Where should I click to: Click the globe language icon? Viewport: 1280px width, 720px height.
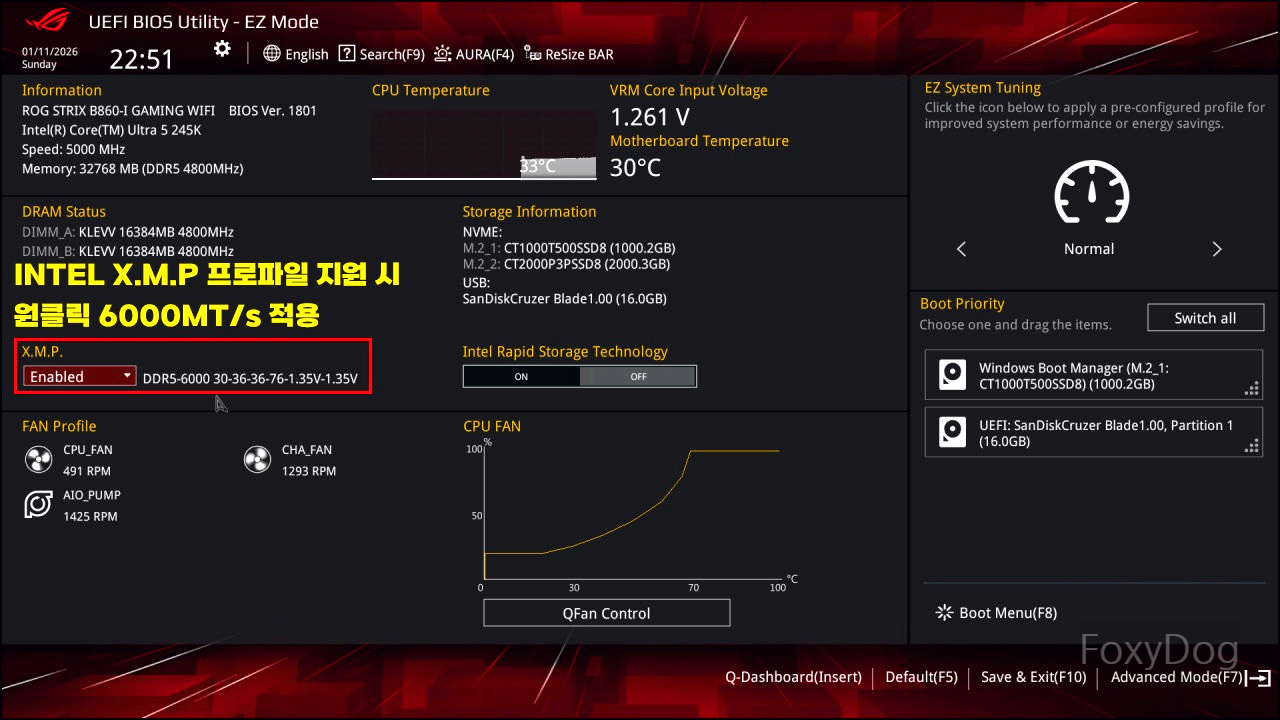point(272,54)
